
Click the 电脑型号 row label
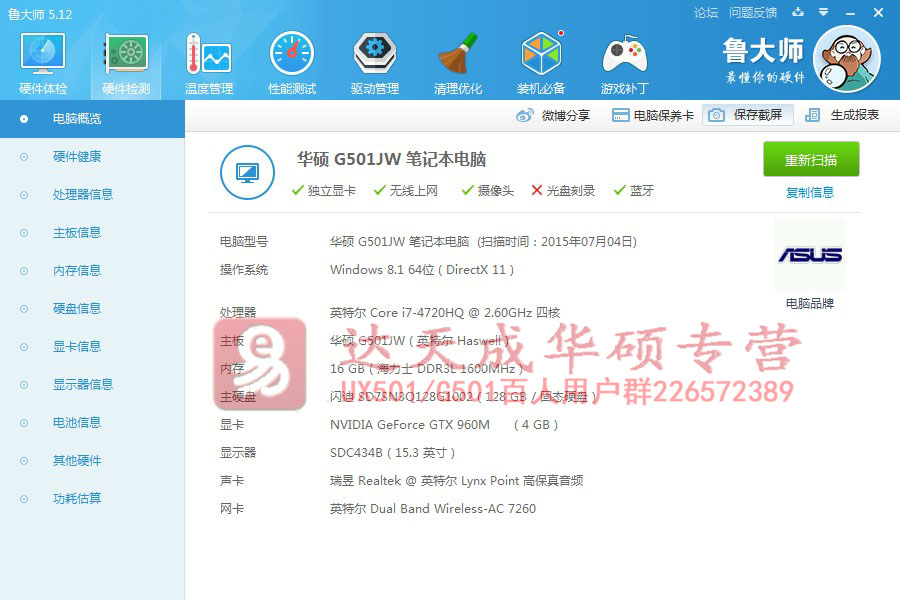244,242
